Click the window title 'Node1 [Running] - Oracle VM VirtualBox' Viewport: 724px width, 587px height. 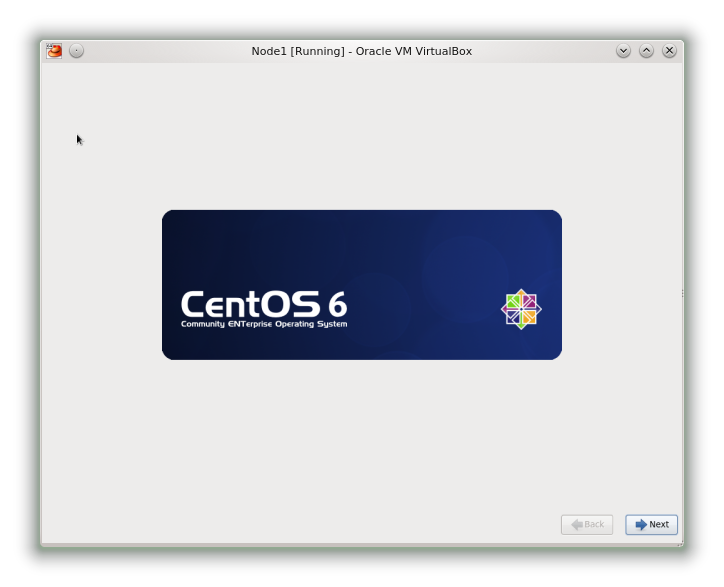coord(362,51)
